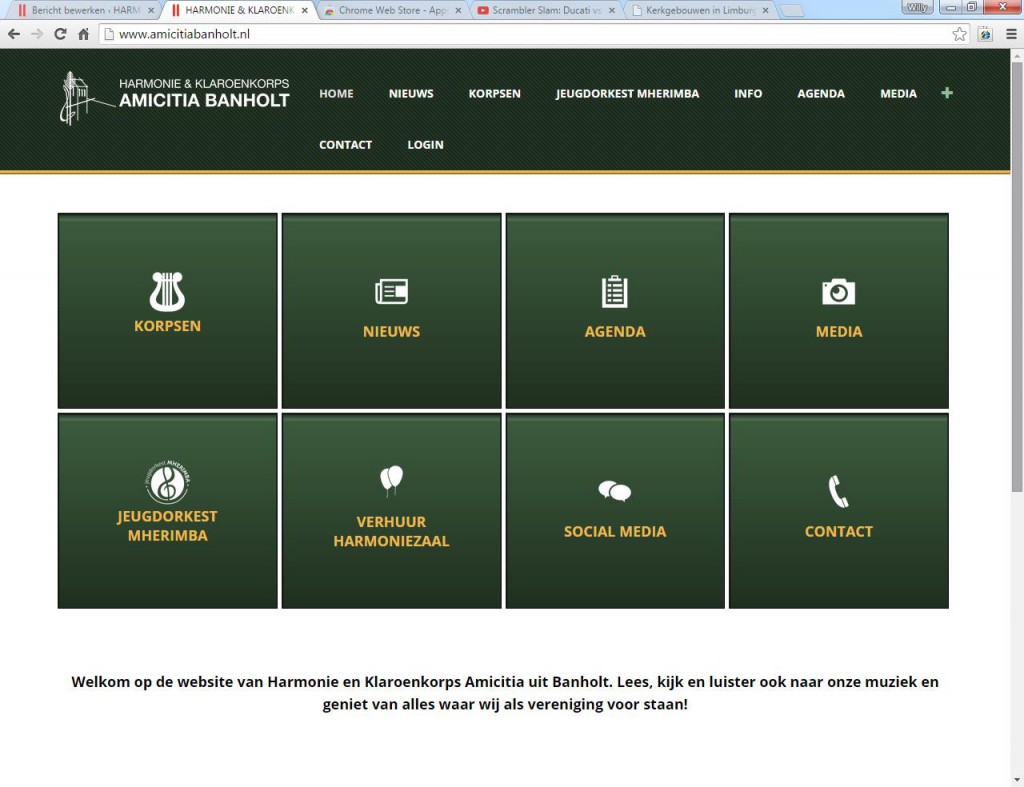Image resolution: width=1024 pixels, height=787 pixels.
Task: Click the phone icon on Contact tile
Action: point(838,491)
